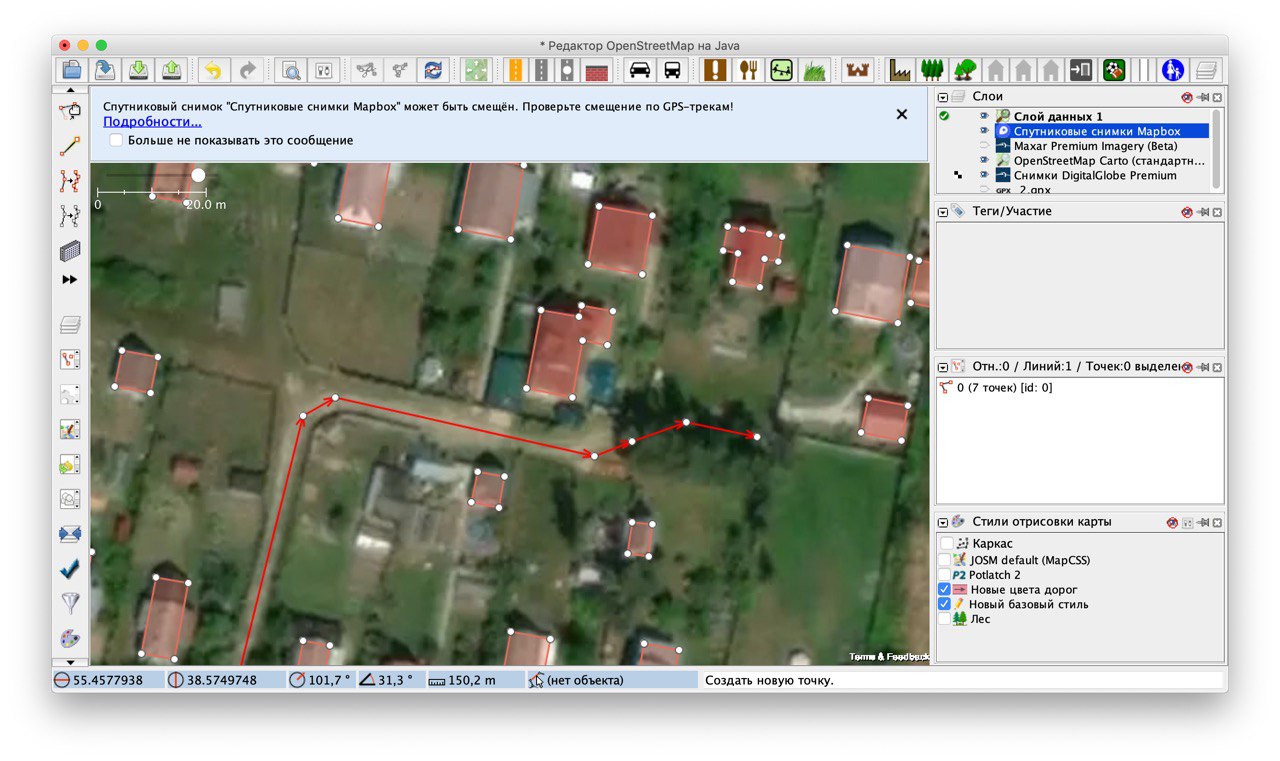Collapse the selection list panel
The height and width of the screenshot is (761, 1280).
942,367
